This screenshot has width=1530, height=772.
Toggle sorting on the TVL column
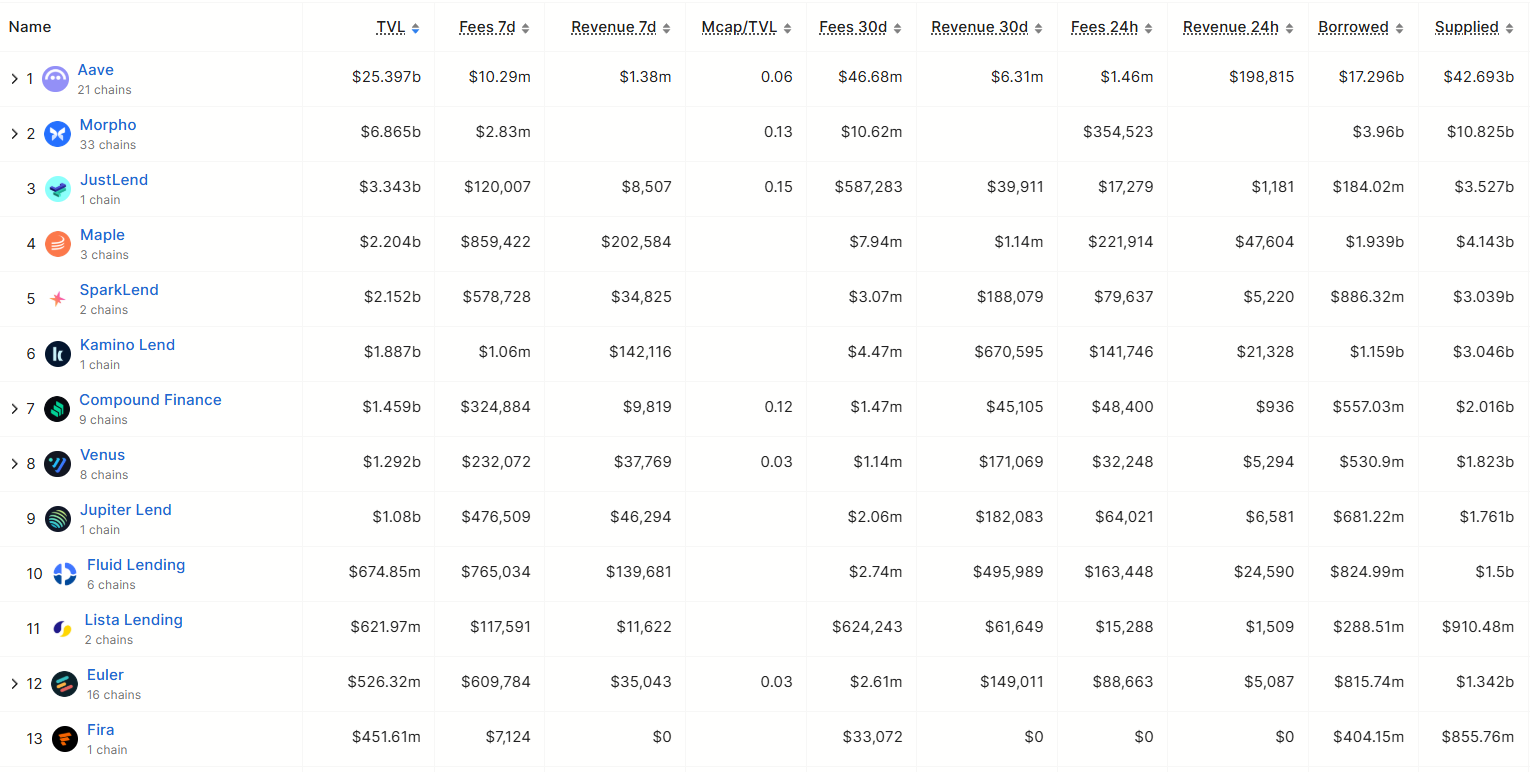click(x=391, y=27)
